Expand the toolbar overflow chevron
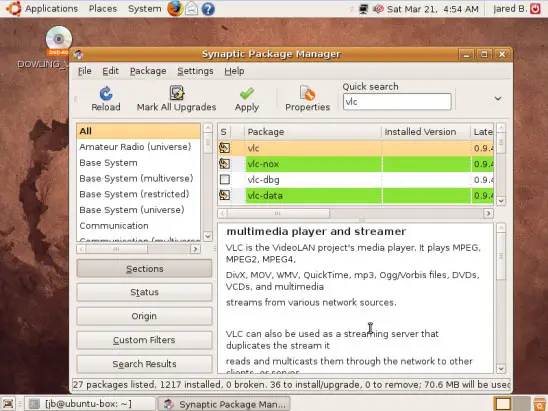This screenshot has height=411, width=548. coord(498,99)
